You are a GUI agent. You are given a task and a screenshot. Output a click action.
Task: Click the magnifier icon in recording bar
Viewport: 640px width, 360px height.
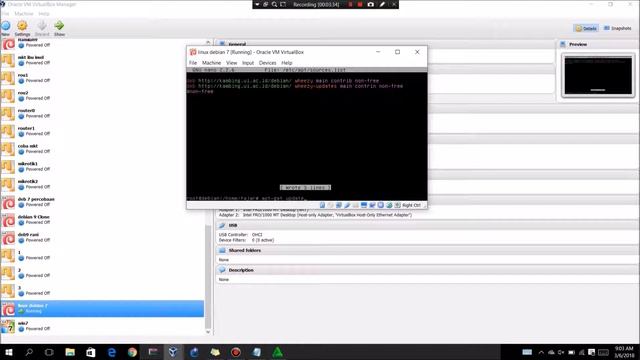274,4
